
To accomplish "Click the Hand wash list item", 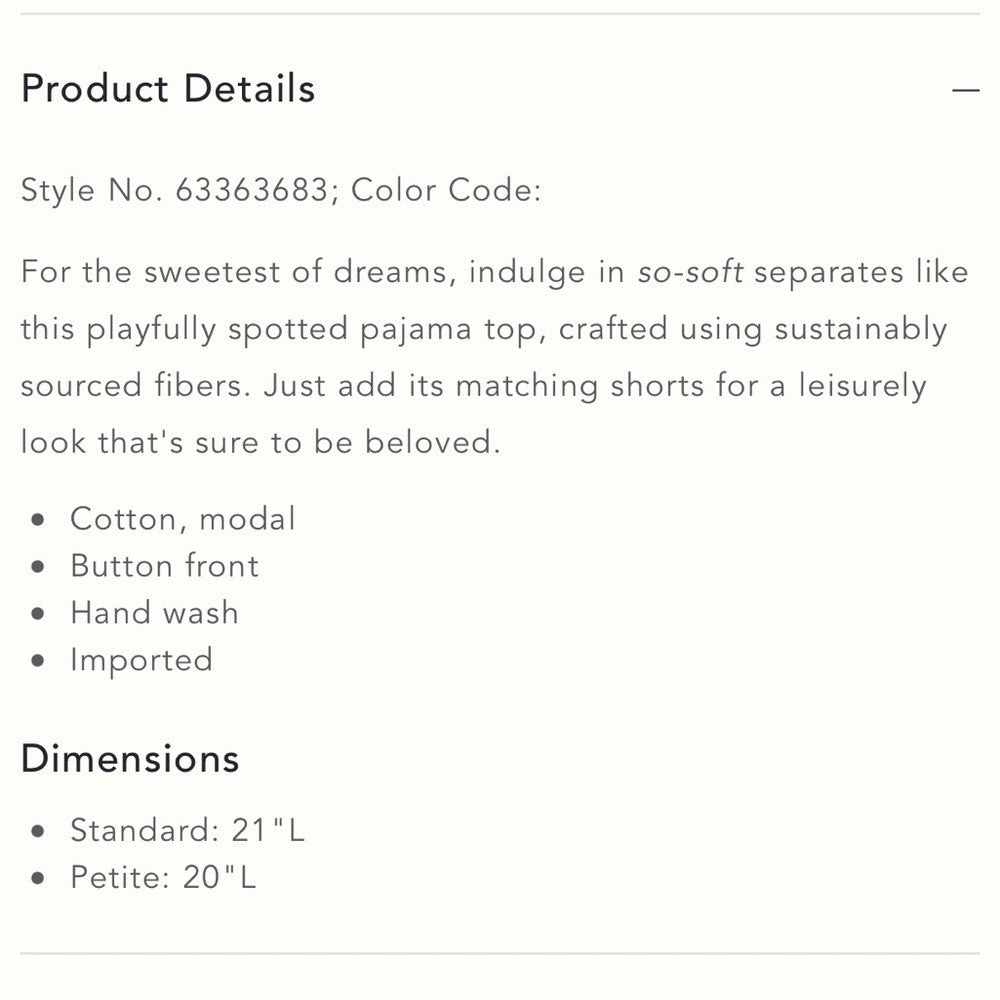I will pyautogui.click(x=154, y=613).
